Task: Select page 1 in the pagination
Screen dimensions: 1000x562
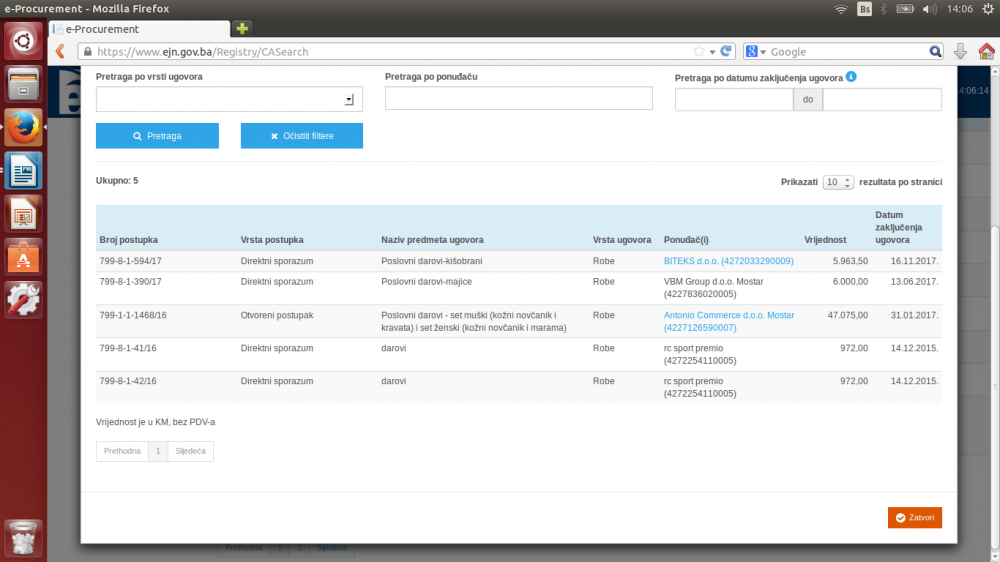Action: click(x=158, y=451)
